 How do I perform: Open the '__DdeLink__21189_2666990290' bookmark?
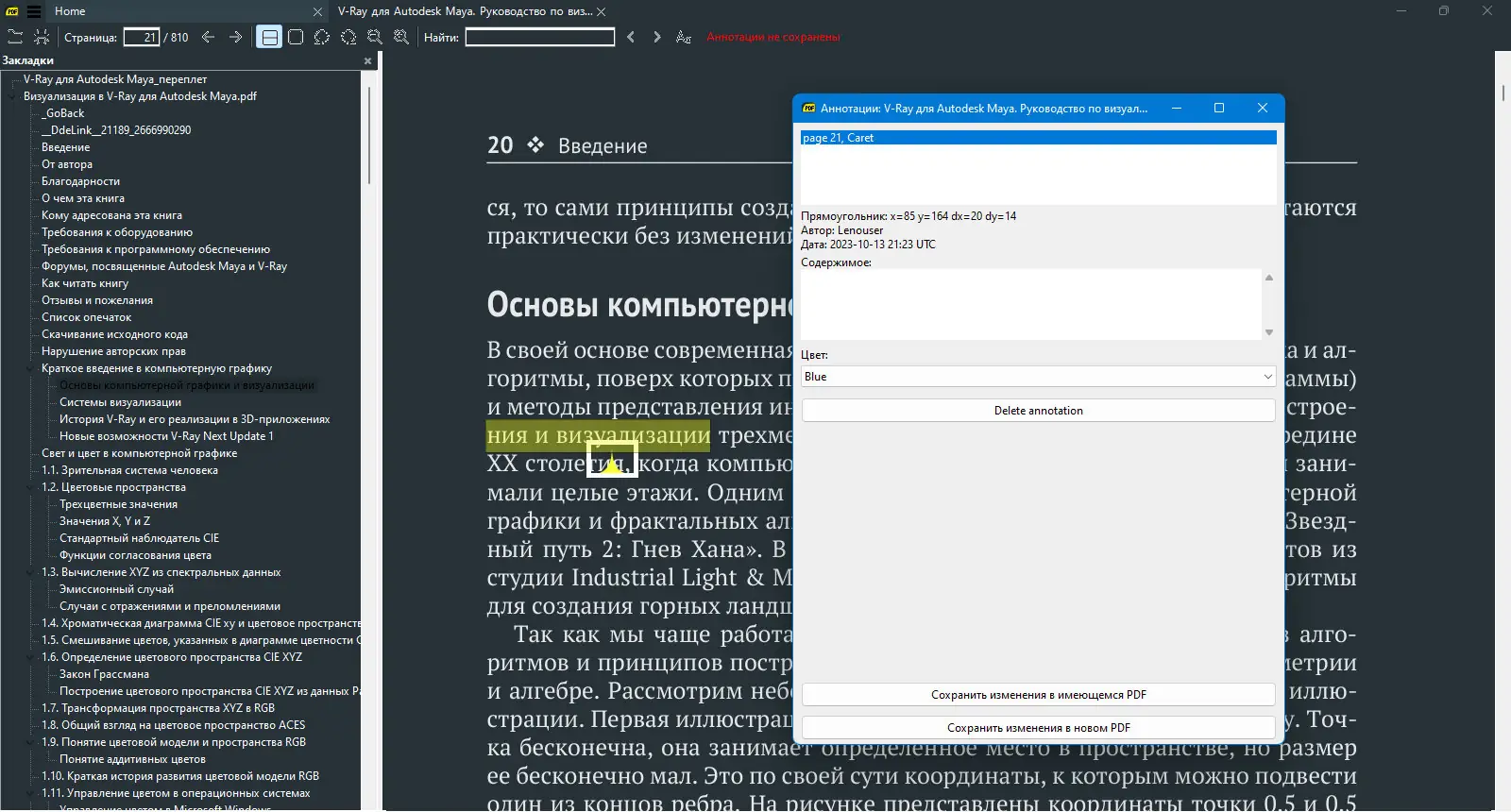tap(116, 130)
